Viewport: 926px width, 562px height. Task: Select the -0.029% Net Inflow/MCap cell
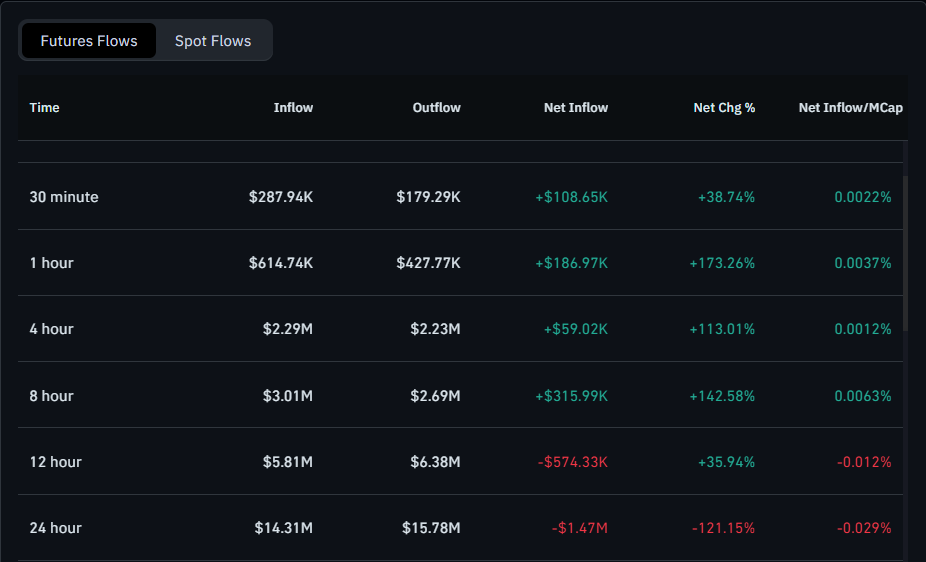[x=864, y=528]
